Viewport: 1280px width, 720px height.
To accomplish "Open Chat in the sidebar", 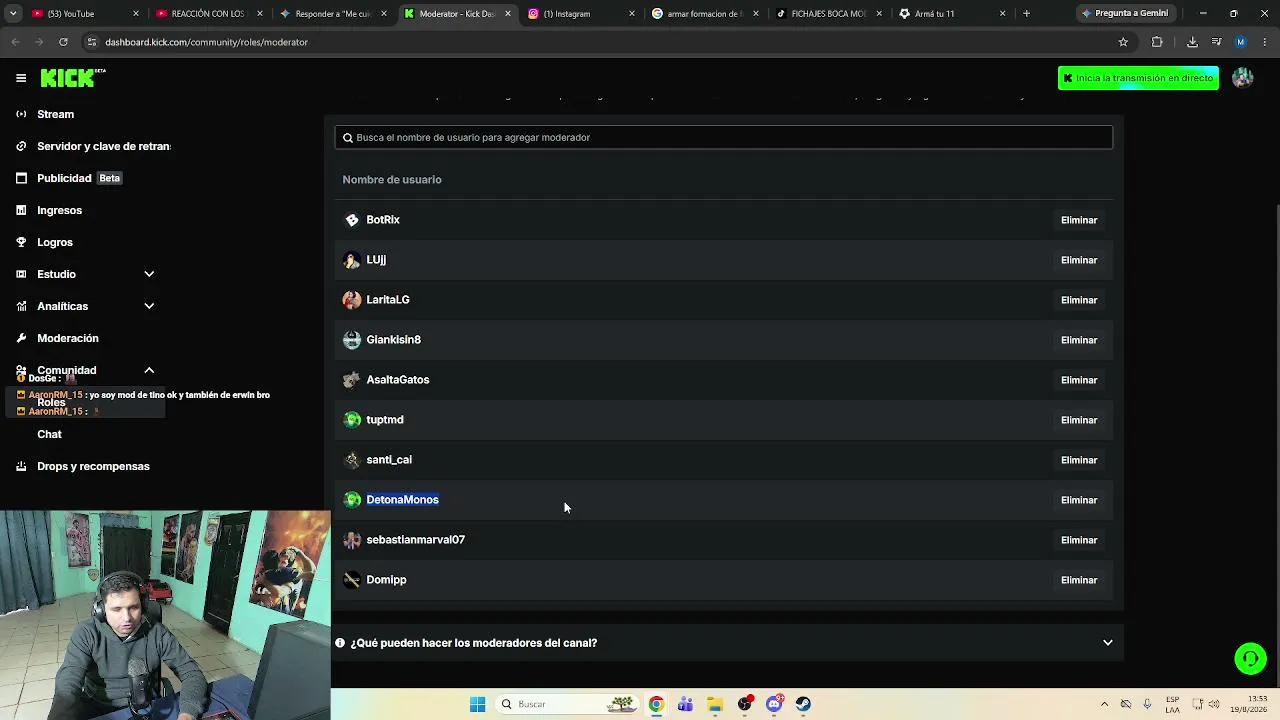I will tap(49, 434).
